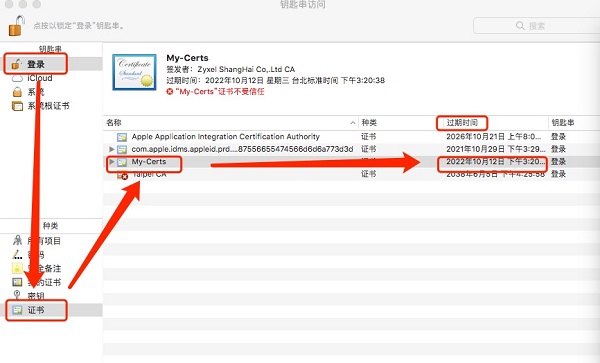Sort by 钥匙串 column header
Image resolution: width=600 pixels, height=363 pixels.
(563, 123)
